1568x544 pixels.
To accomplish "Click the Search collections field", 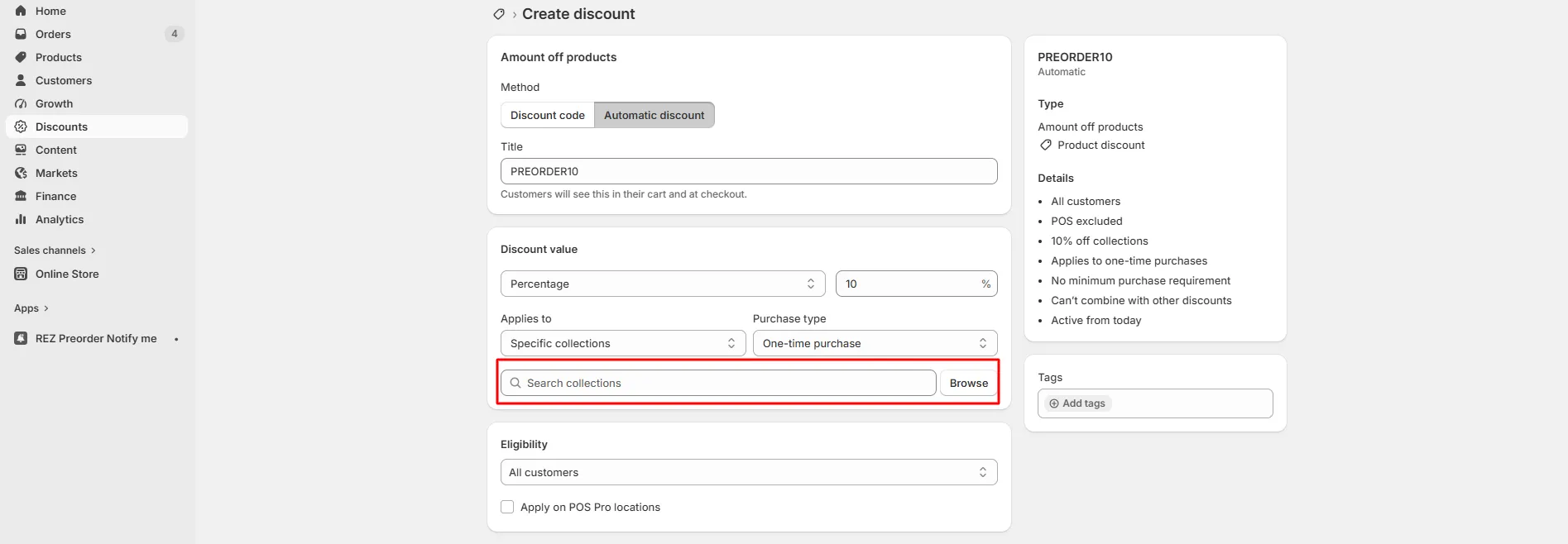I will tap(718, 383).
